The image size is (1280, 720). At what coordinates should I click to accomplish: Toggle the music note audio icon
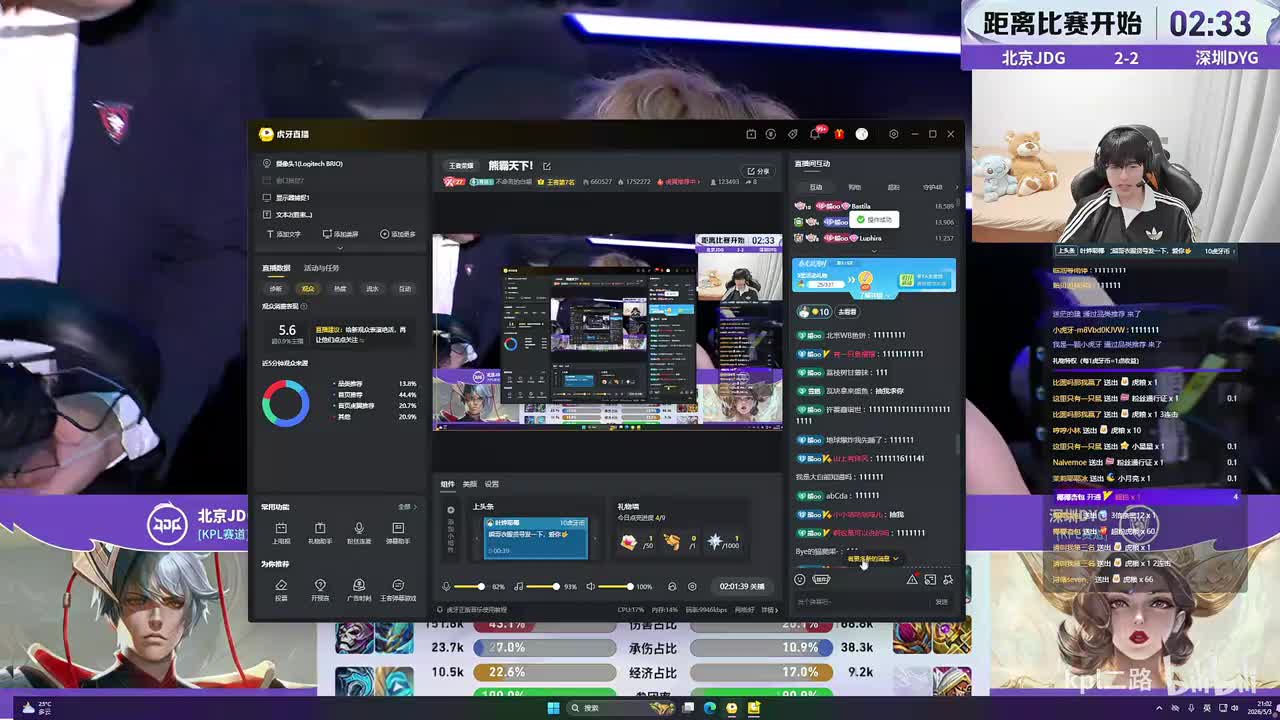point(518,586)
